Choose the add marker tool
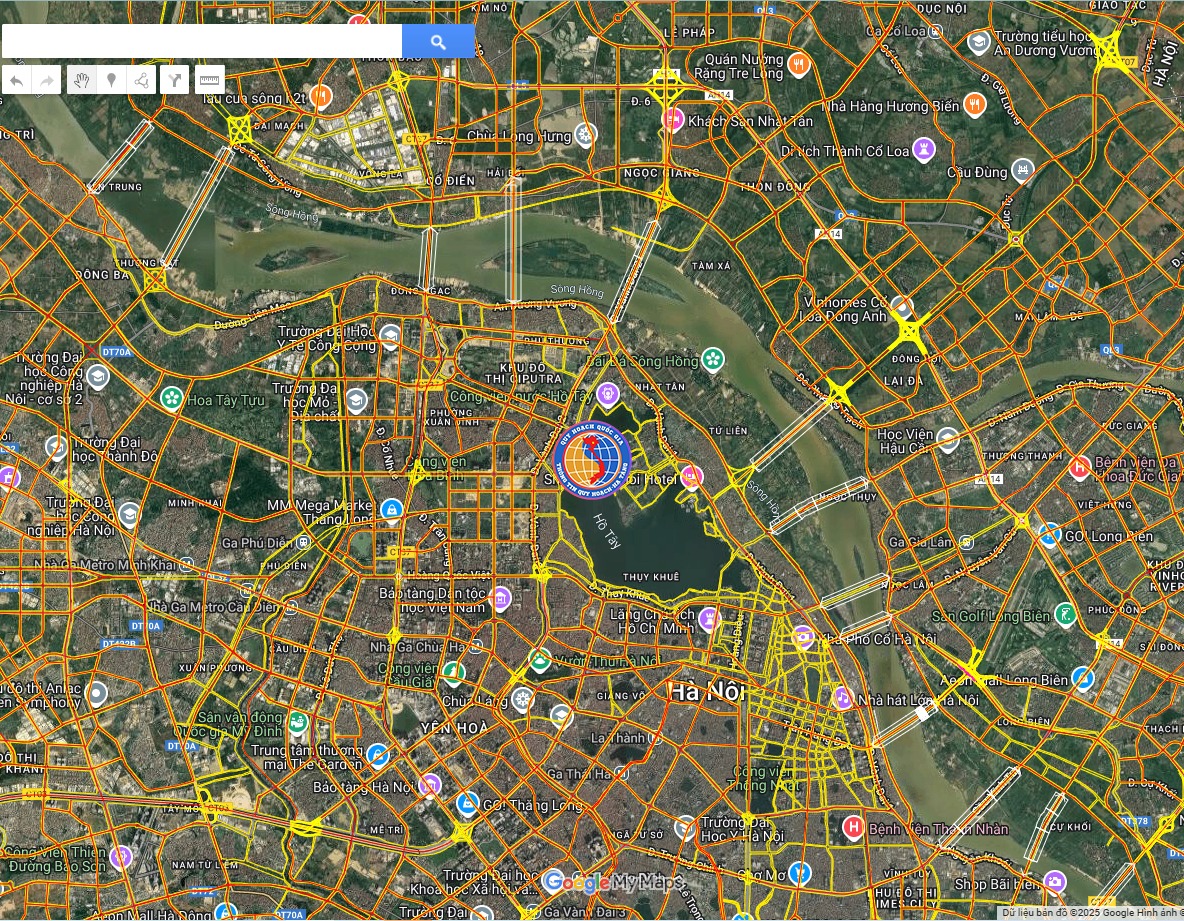The width and height of the screenshot is (1184, 921). click(111, 80)
